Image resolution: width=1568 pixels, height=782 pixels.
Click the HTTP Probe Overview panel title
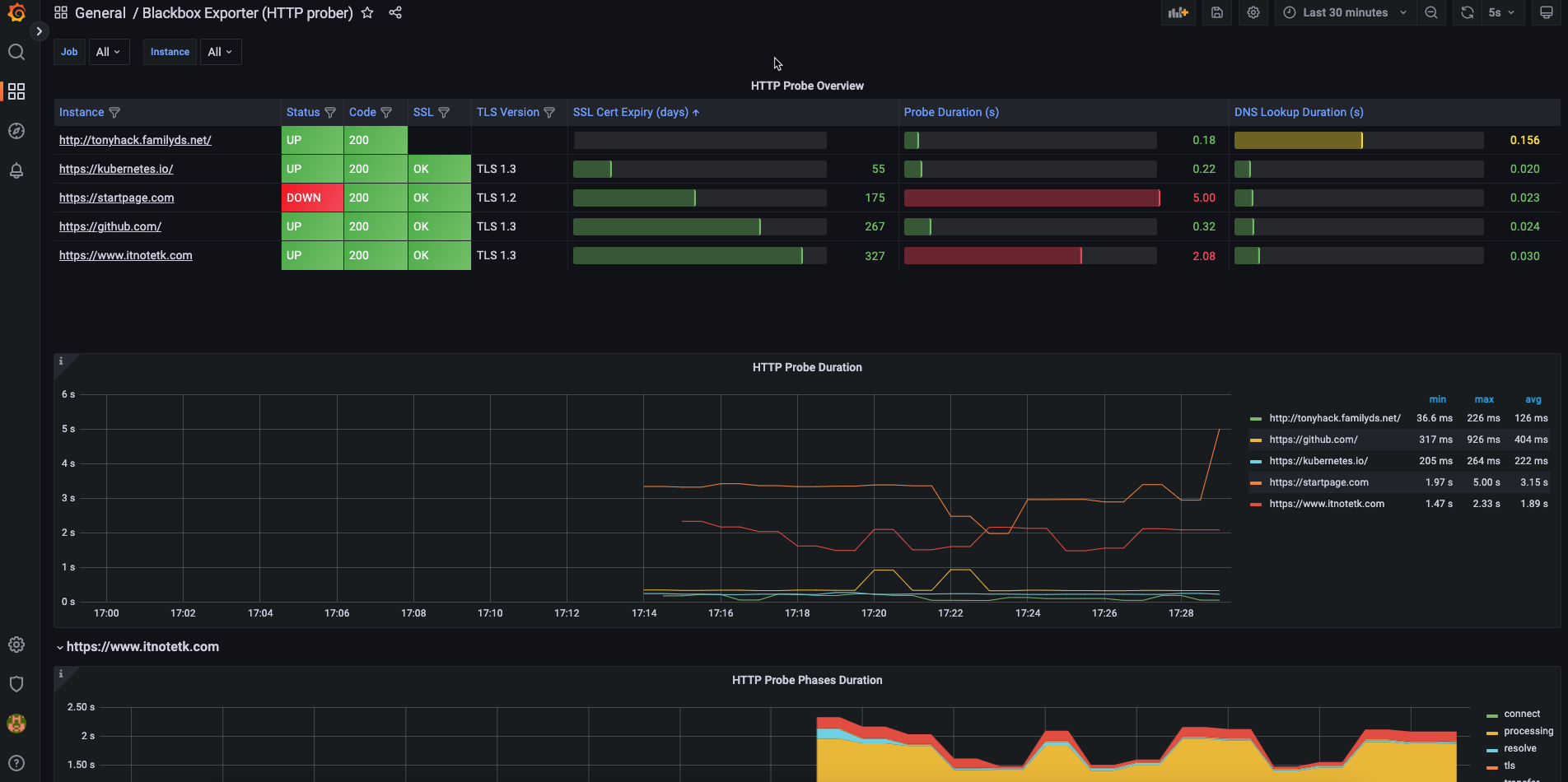click(807, 86)
